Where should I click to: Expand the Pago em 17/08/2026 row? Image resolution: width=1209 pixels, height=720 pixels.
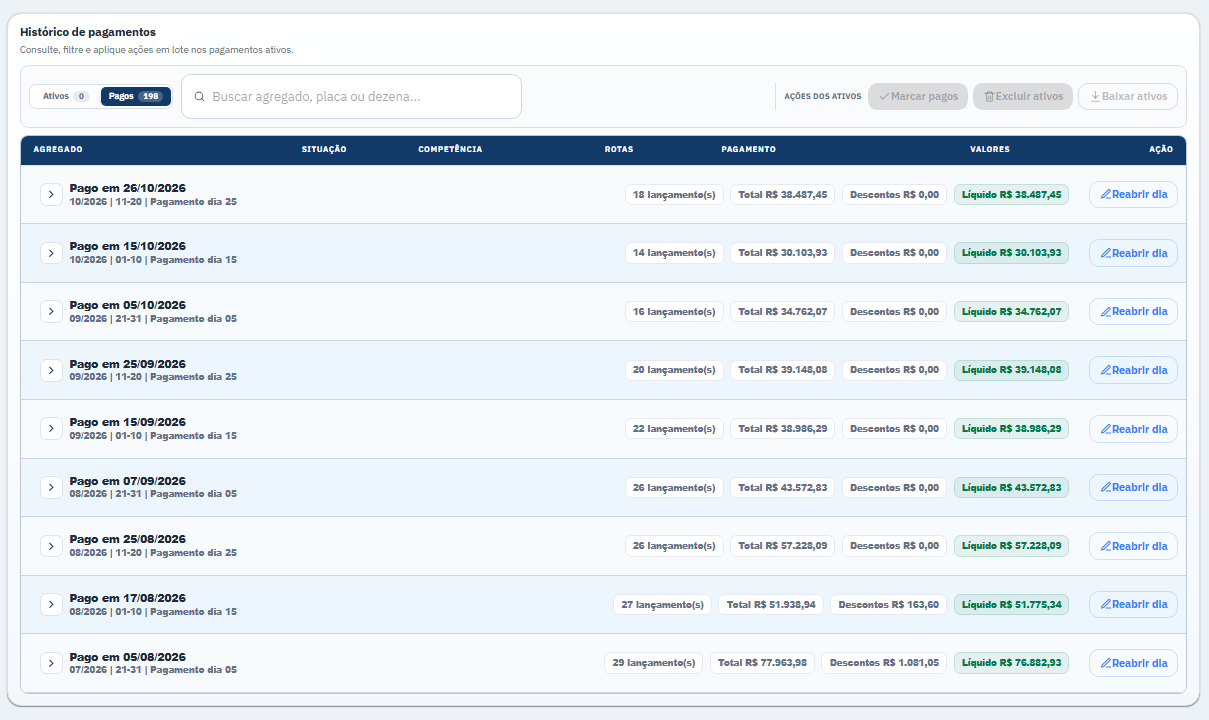coord(51,604)
